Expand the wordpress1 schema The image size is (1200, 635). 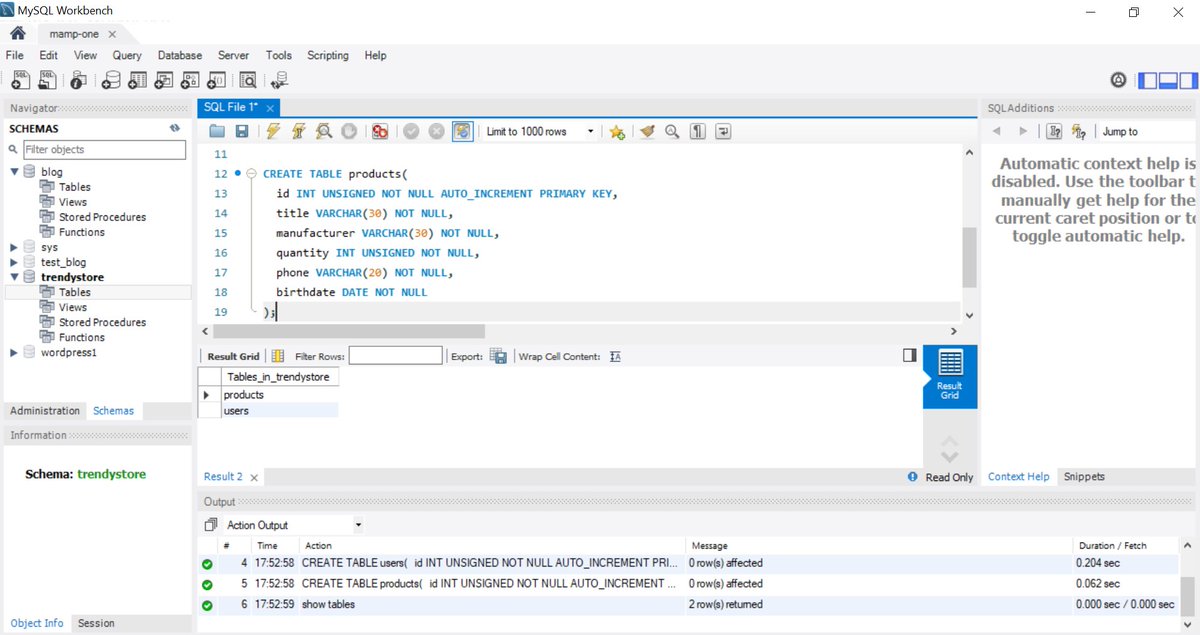point(14,352)
